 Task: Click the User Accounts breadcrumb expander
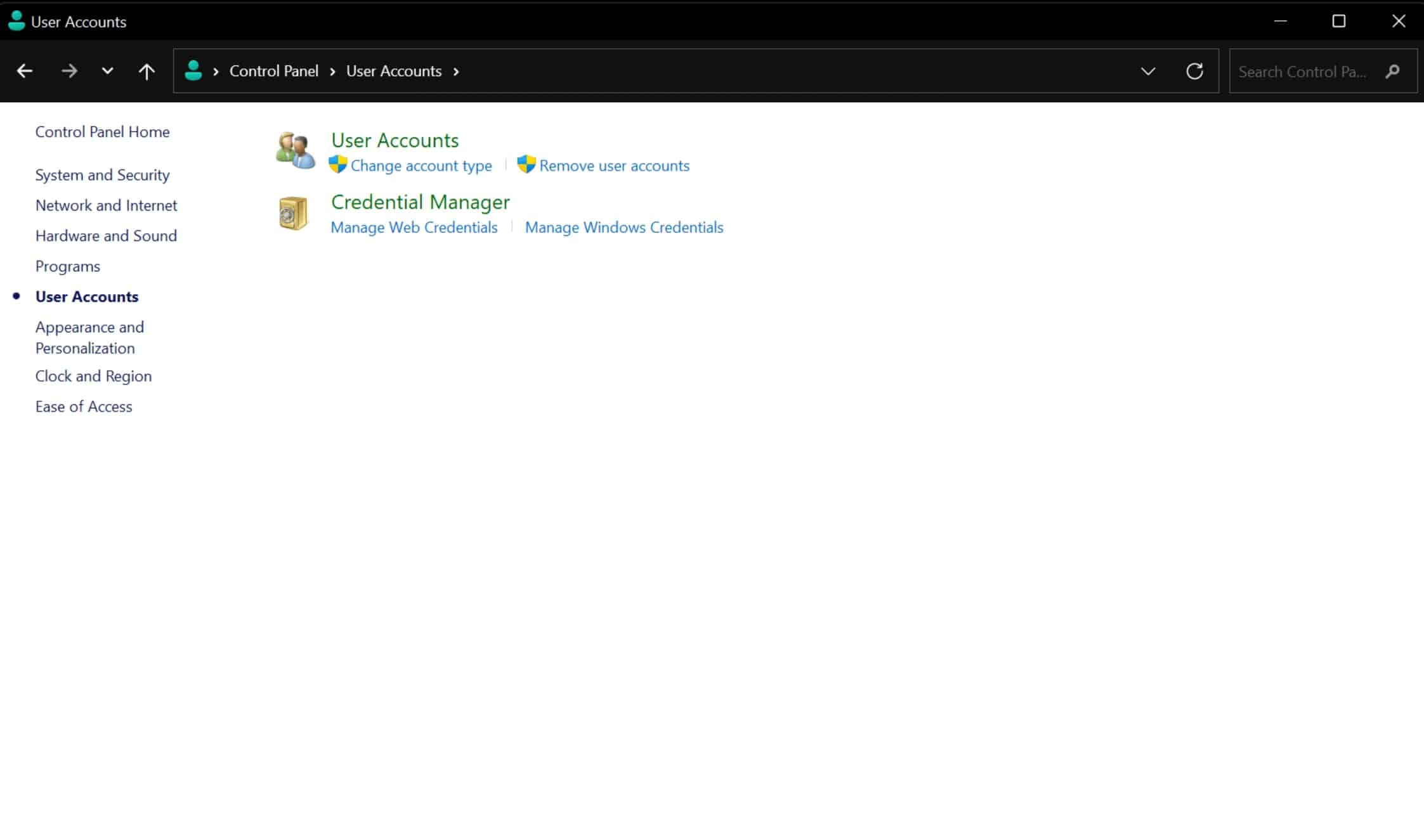(x=456, y=71)
